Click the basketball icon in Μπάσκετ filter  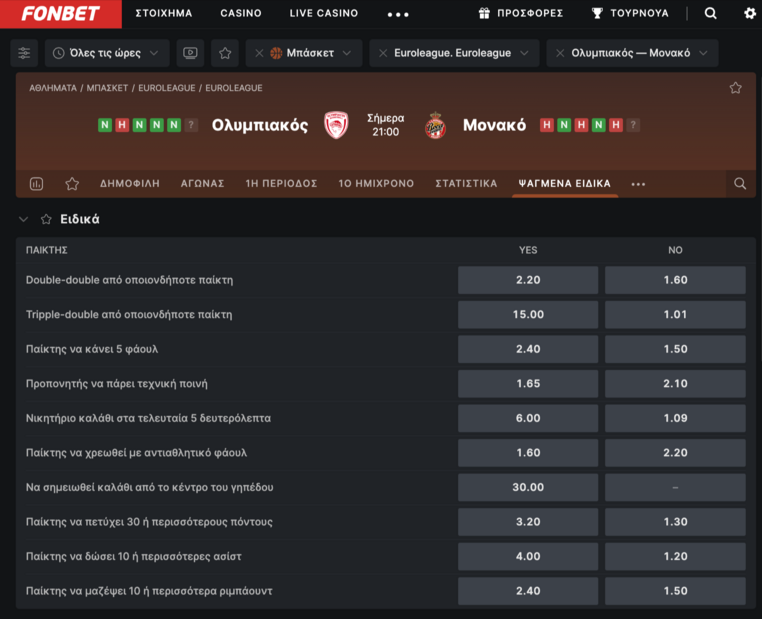coord(276,53)
